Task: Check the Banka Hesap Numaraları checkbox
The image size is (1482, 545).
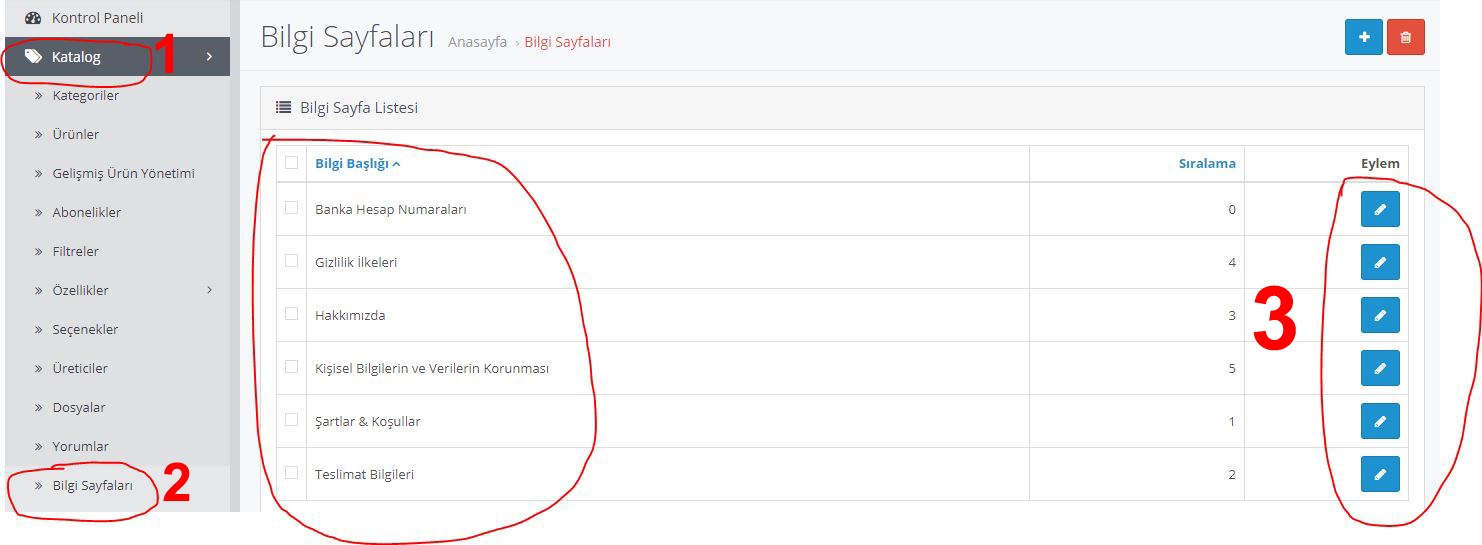Action: pos(292,208)
